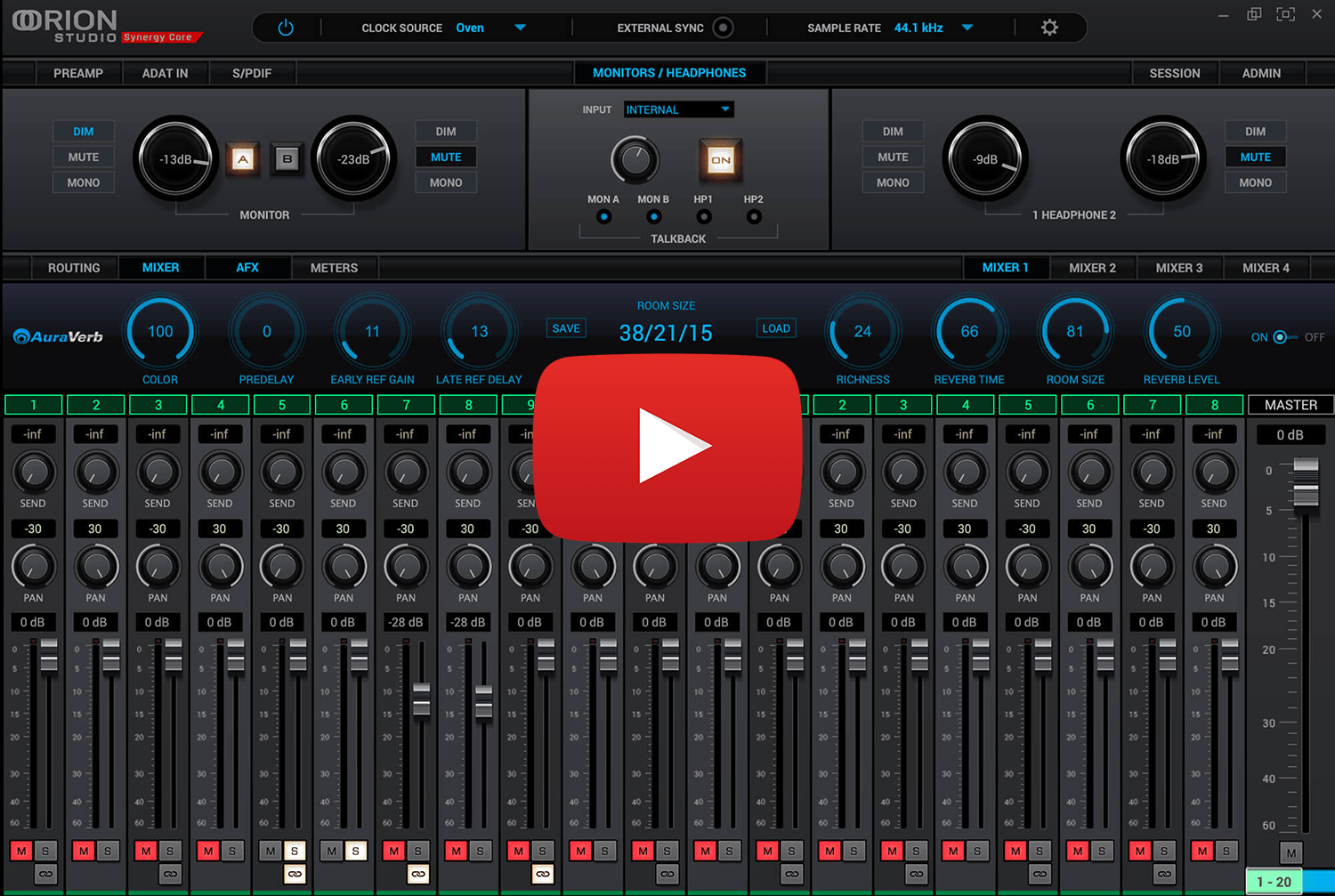
Task: Open the ADMIN tab
Action: (x=1261, y=73)
